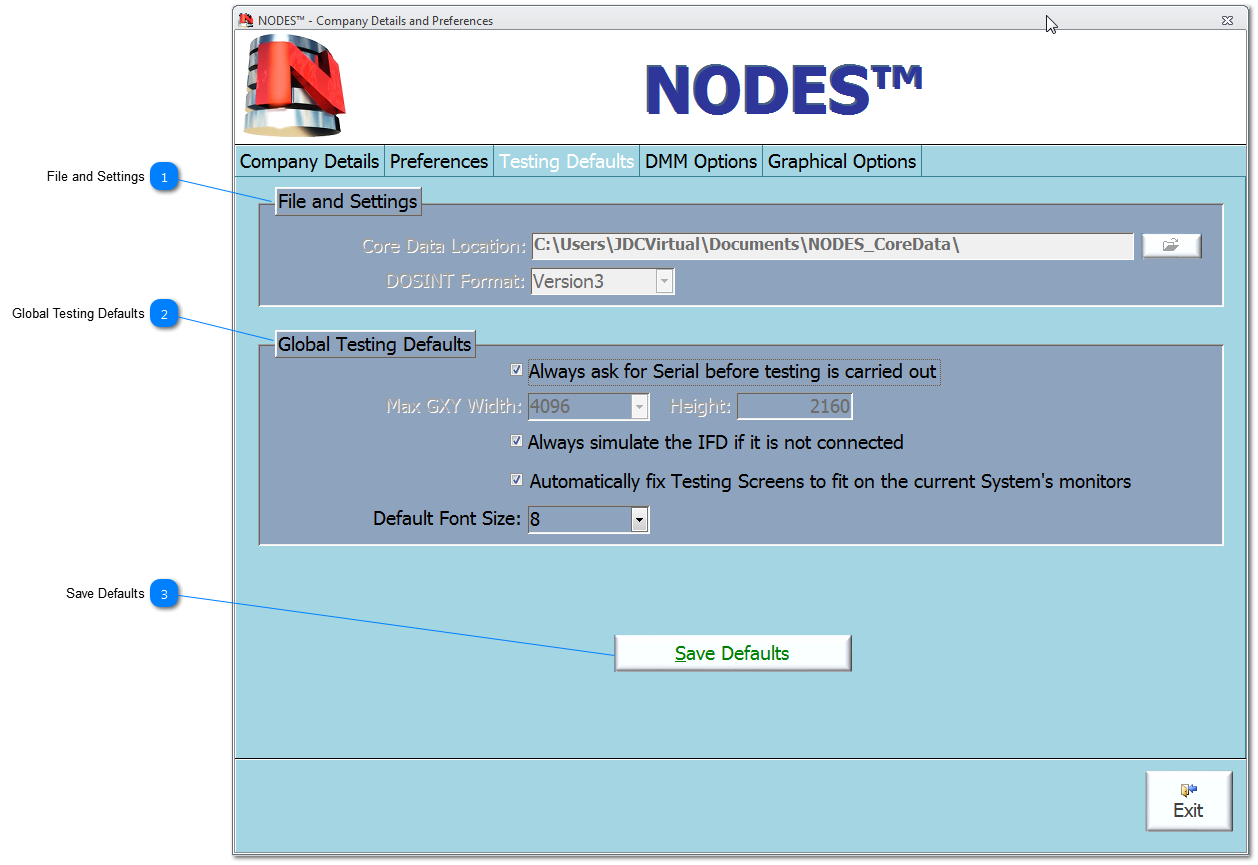Uncheck 'Automatically fix Testing Screens' option
Screen dimensions: 1258x865
517,481
